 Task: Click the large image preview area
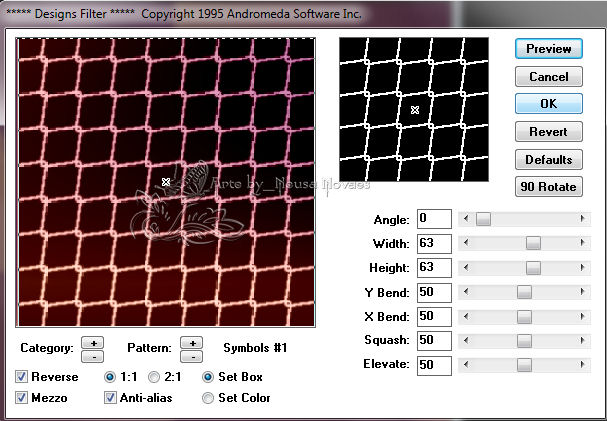pyautogui.click(x=166, y=182)
